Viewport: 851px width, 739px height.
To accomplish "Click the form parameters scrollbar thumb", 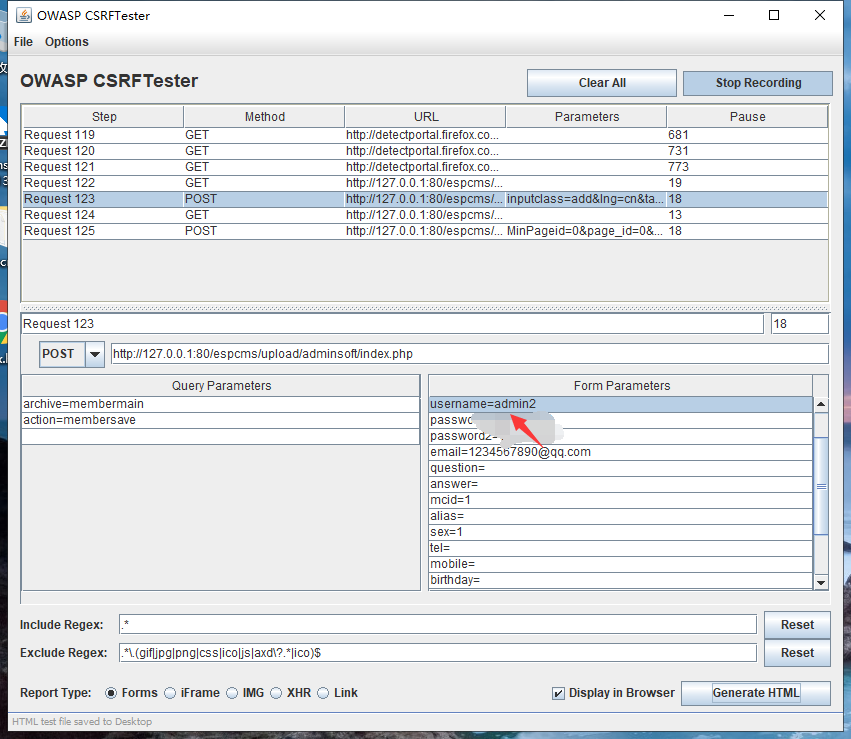I will click(821, 486).
